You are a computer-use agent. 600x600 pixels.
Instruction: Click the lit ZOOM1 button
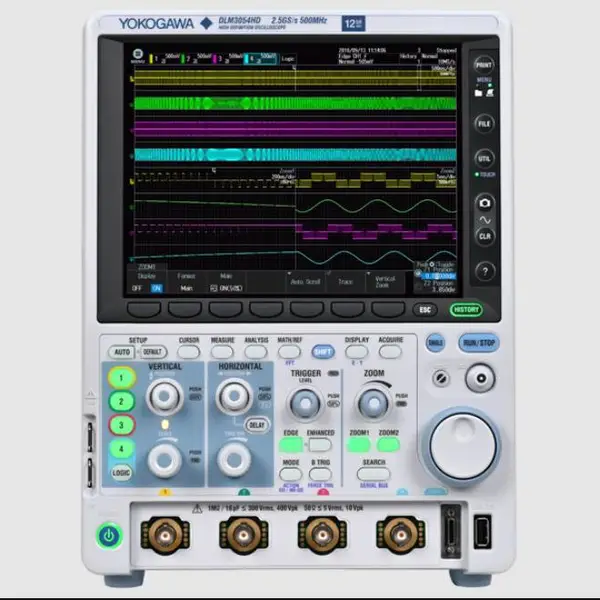tap(359, 445)
